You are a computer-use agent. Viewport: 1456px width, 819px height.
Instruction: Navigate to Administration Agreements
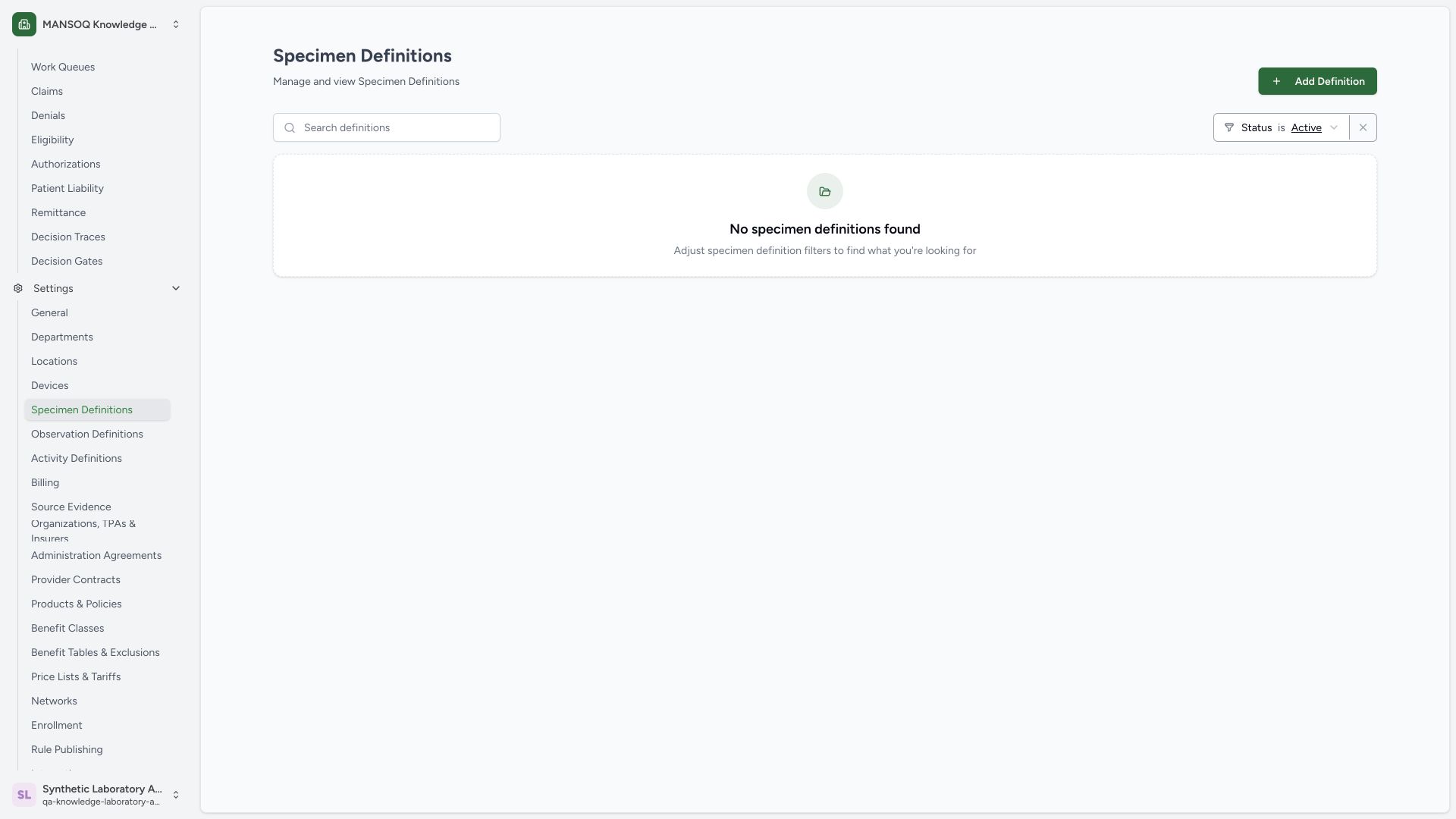96,555
